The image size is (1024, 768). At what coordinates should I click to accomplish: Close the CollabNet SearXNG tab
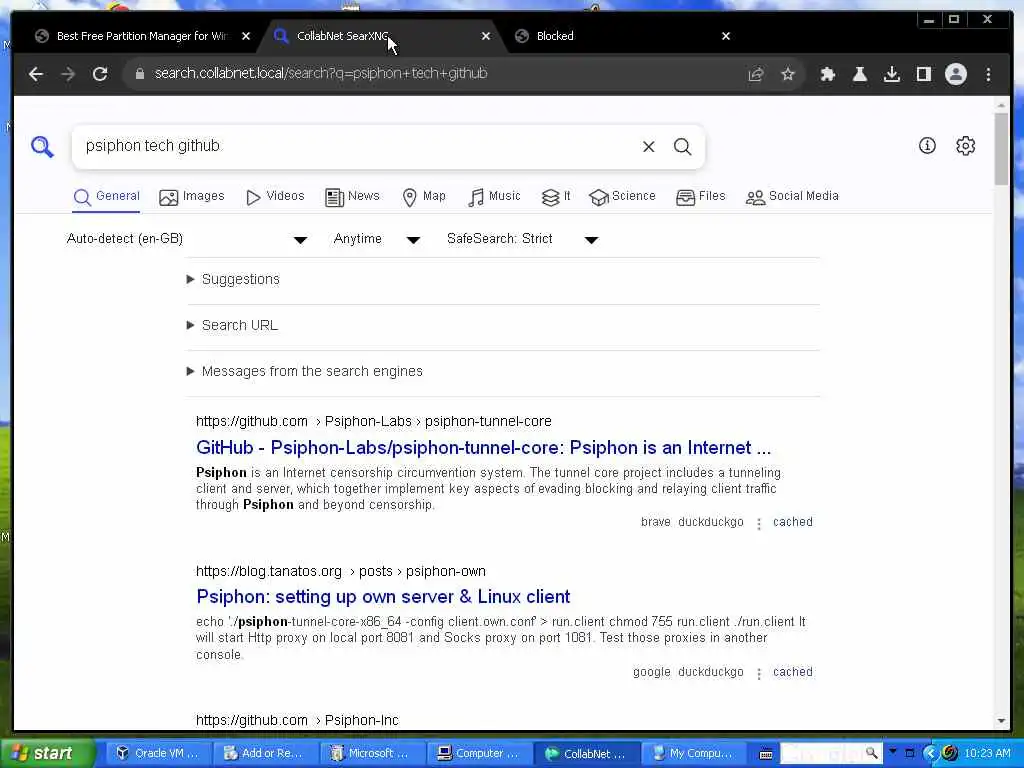point(486,37)
